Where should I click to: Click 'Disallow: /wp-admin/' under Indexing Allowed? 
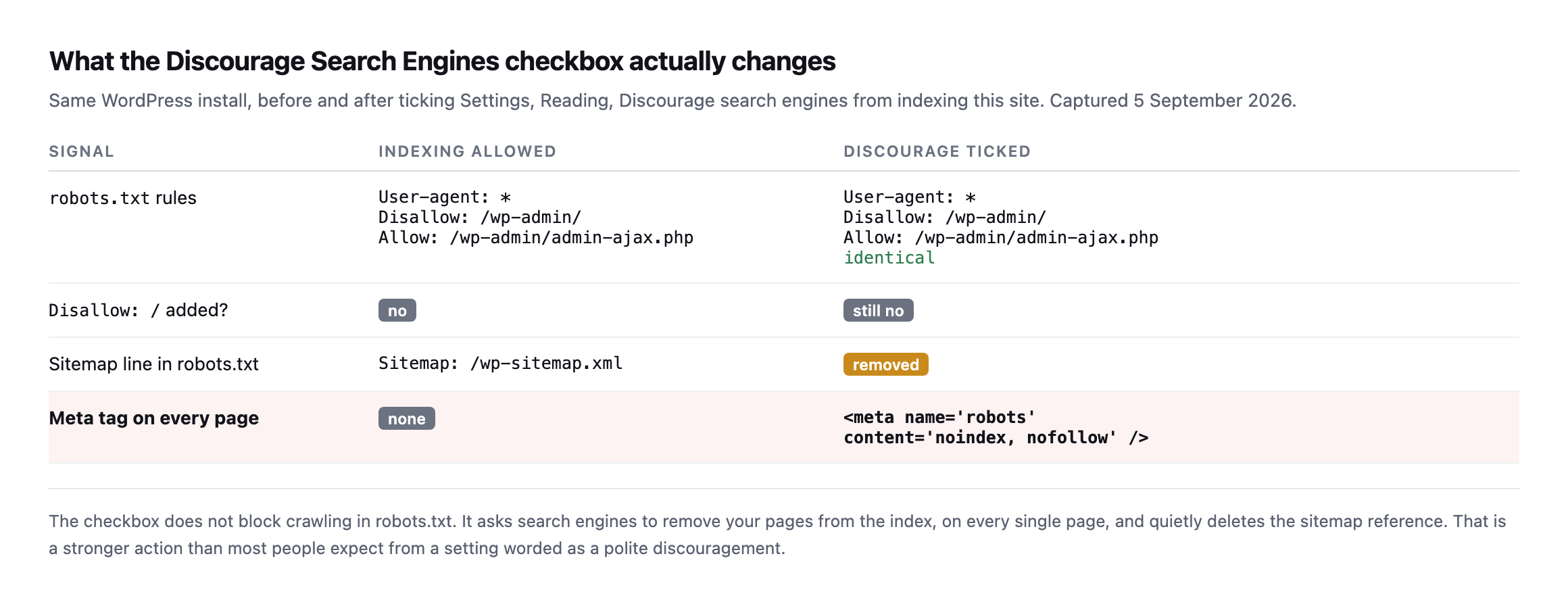(x=479, y=218)
